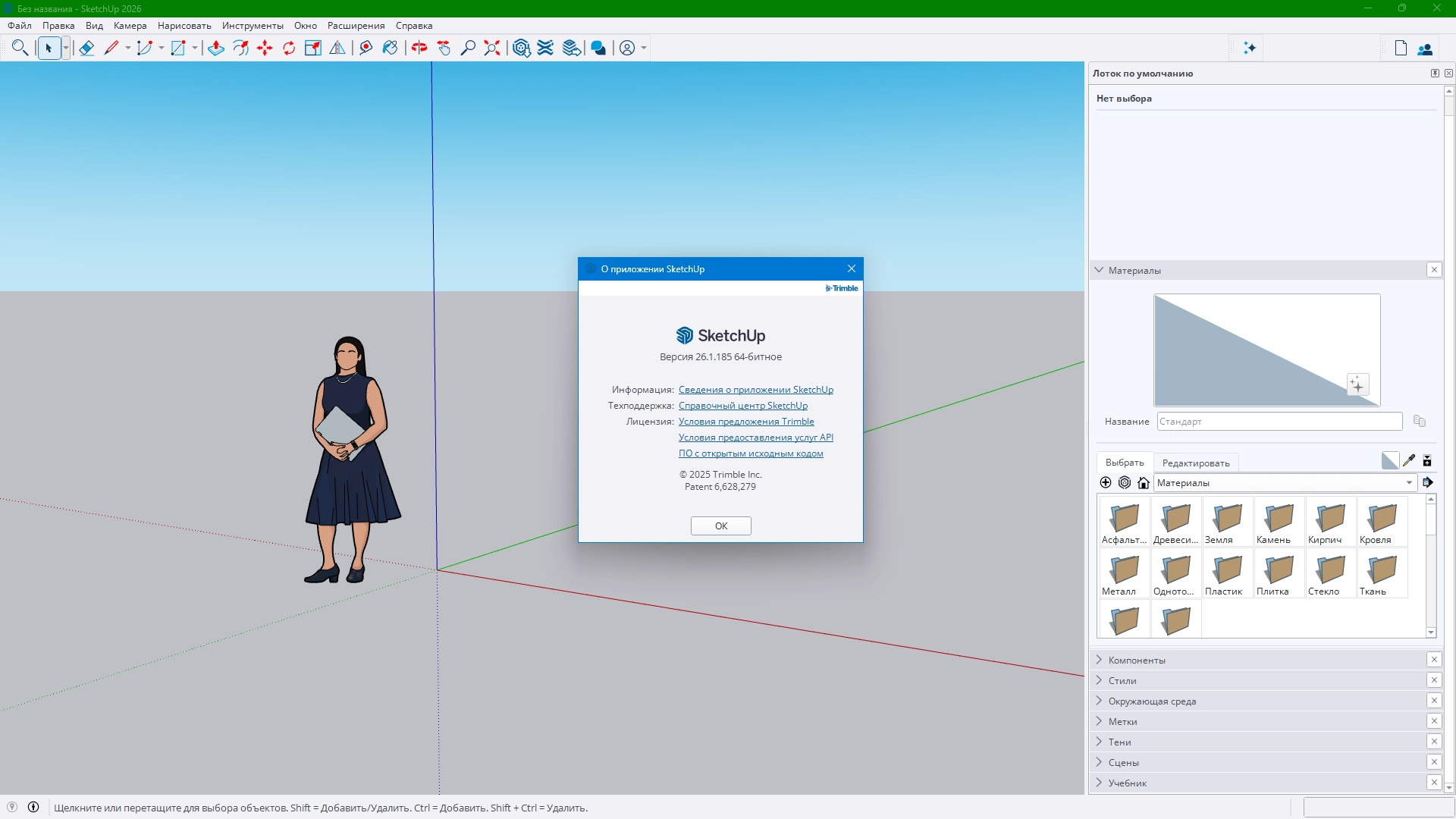Collapse the Materials panel section
This screenshot has height=819, width=1456.
click(1099, 270)
